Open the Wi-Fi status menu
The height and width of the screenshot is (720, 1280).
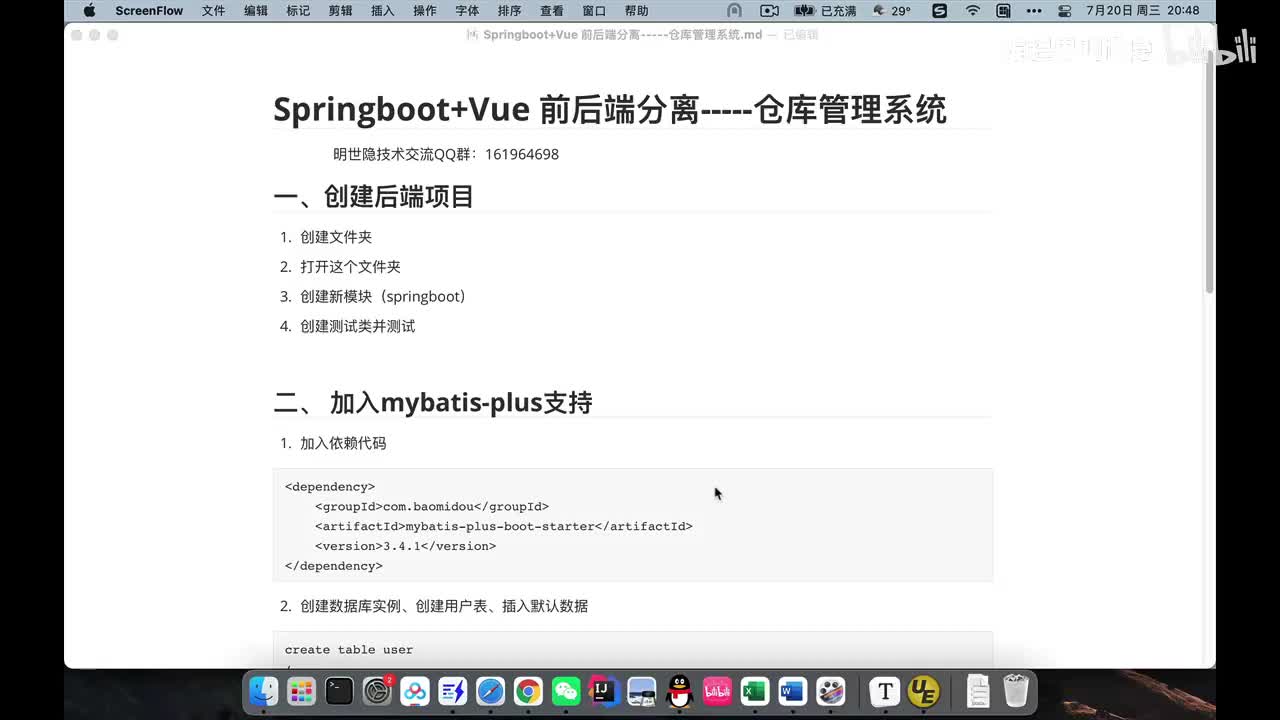(x=972, y=11)
